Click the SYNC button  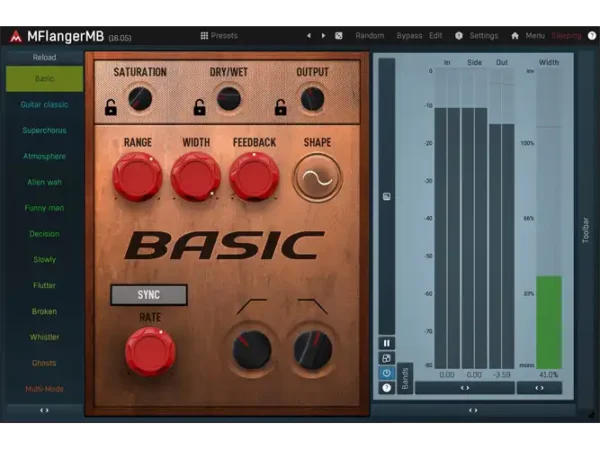(149, 295)
